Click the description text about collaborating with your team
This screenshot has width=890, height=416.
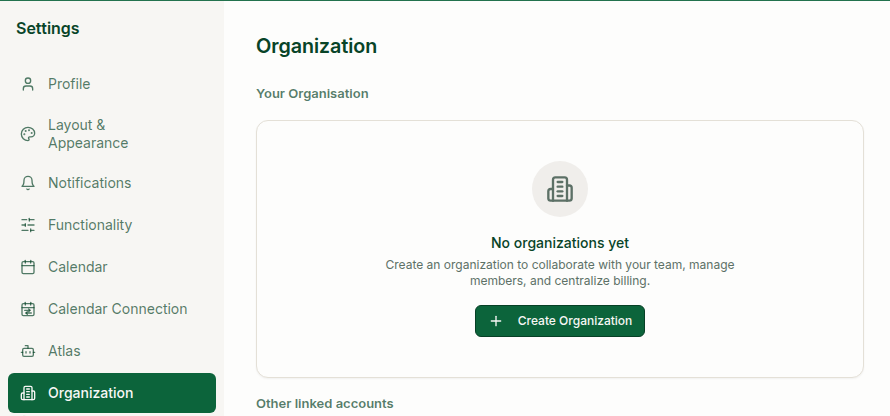560,272
